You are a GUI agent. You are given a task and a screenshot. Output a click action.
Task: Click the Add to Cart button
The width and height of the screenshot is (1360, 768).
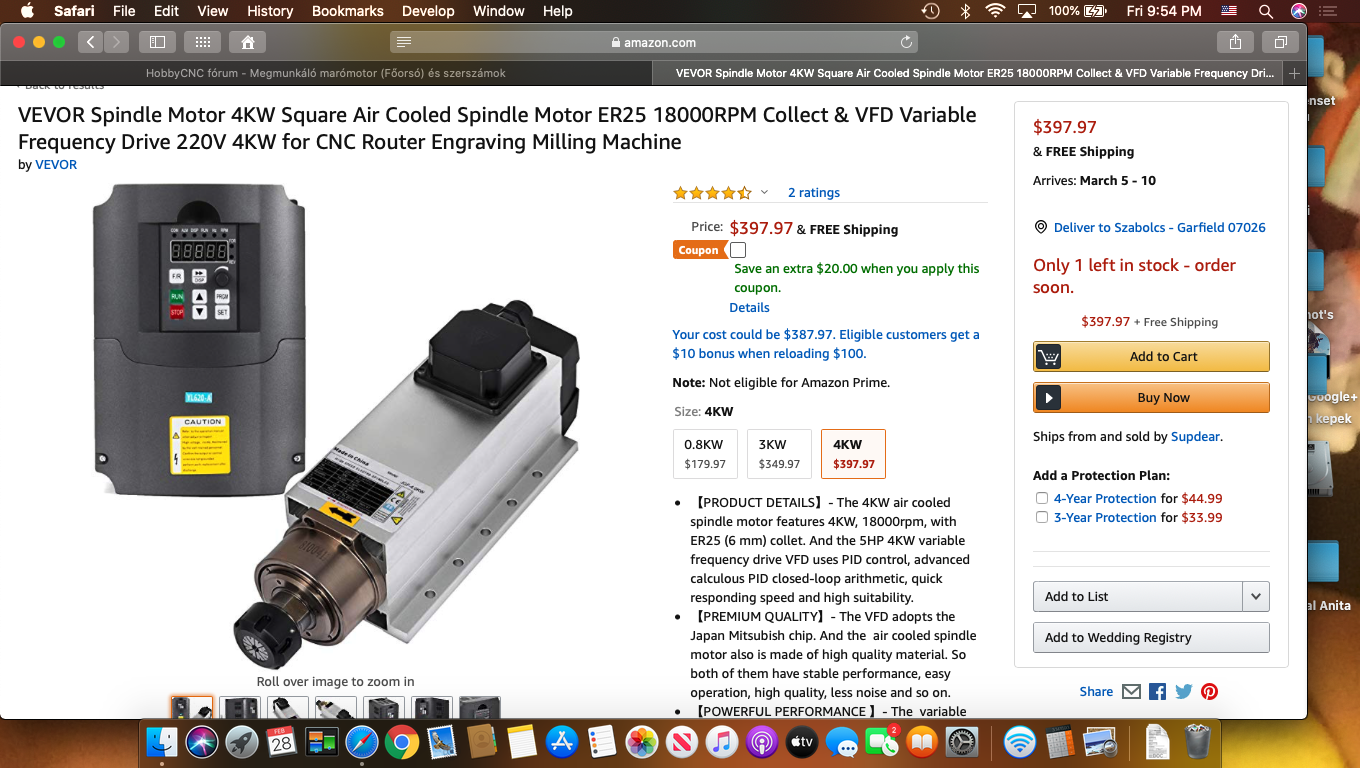point(1151,356)
